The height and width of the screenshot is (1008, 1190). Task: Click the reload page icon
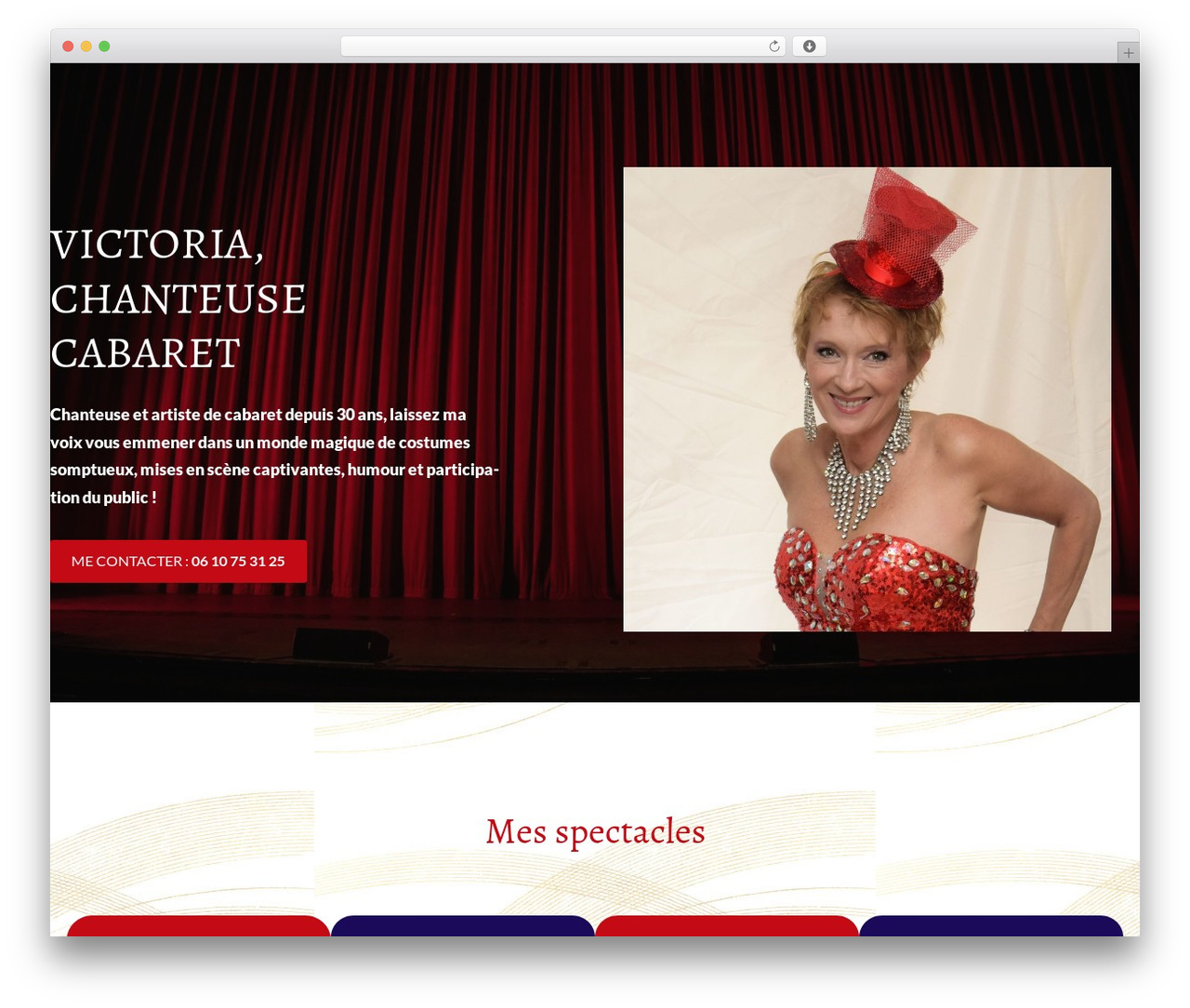coord(773,46)
